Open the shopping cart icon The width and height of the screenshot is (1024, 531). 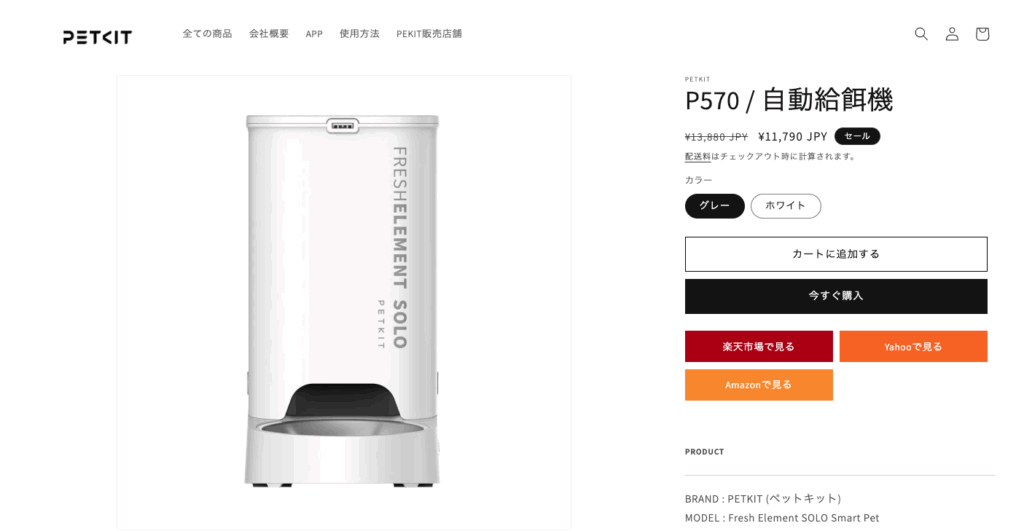coord(982,34)
